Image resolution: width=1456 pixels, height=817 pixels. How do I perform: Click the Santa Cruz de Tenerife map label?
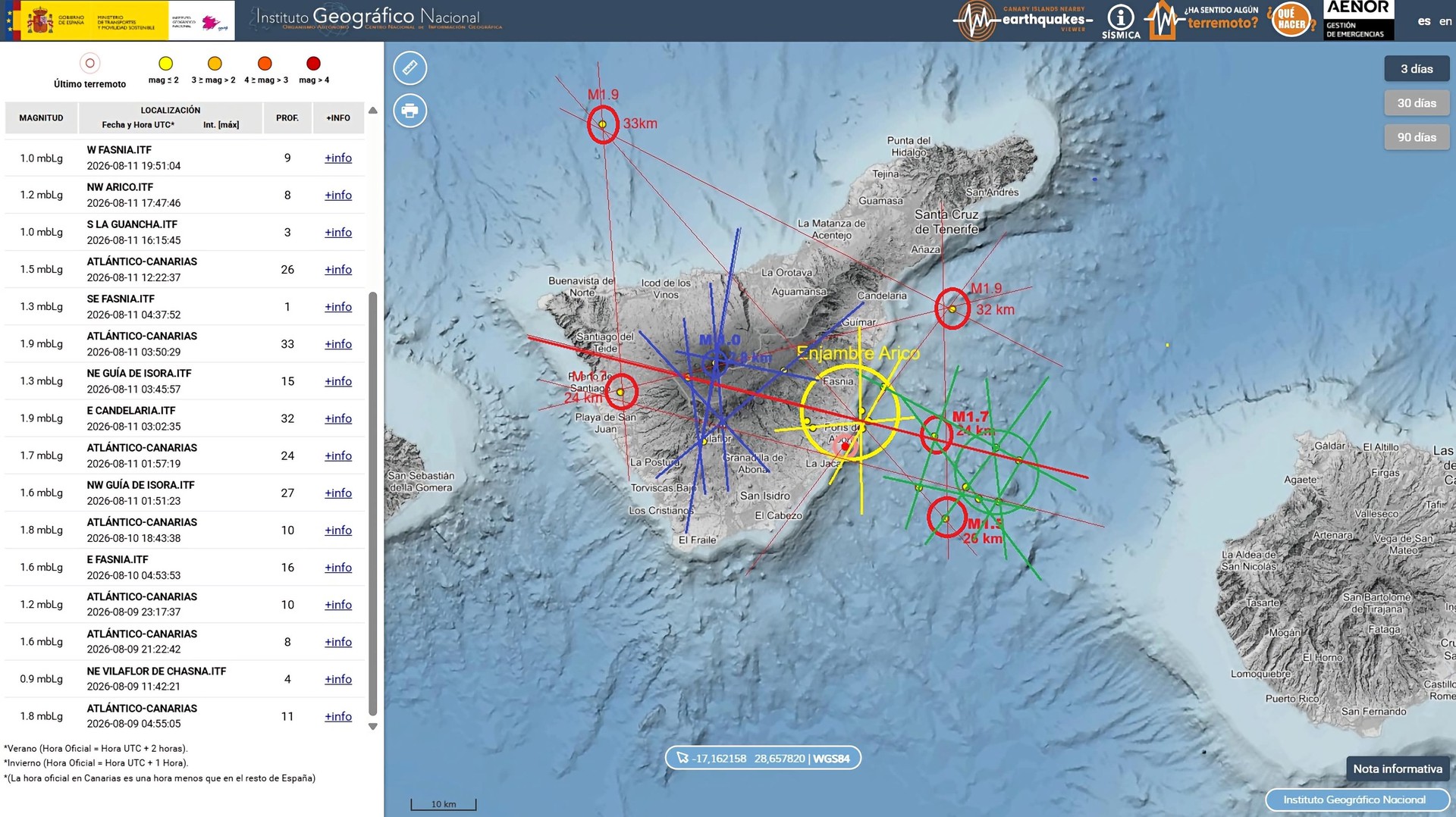click(947, 222)
